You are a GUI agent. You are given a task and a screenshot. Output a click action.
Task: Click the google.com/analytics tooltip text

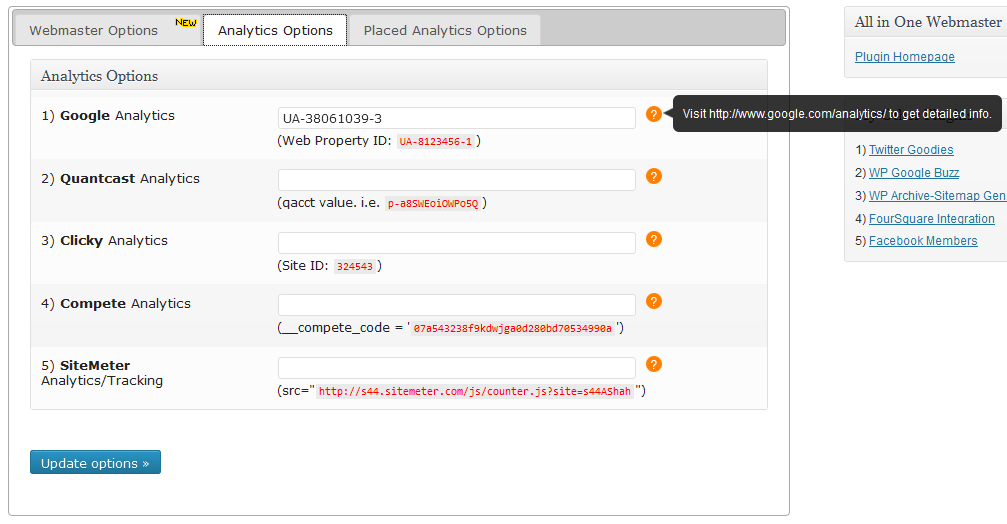pyautogui.click(x=837, y=114)
